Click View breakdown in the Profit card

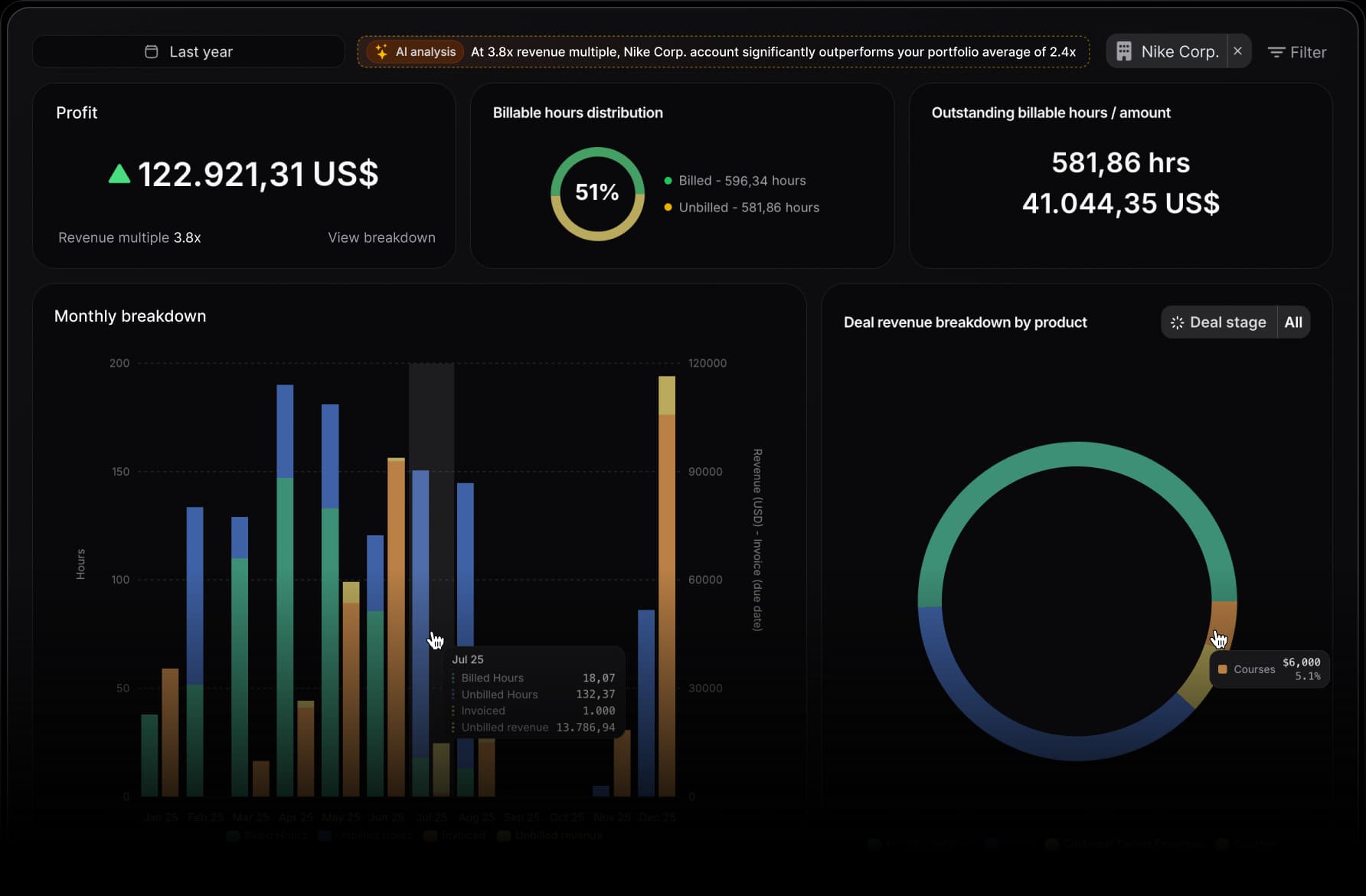[x=381, y=237]
